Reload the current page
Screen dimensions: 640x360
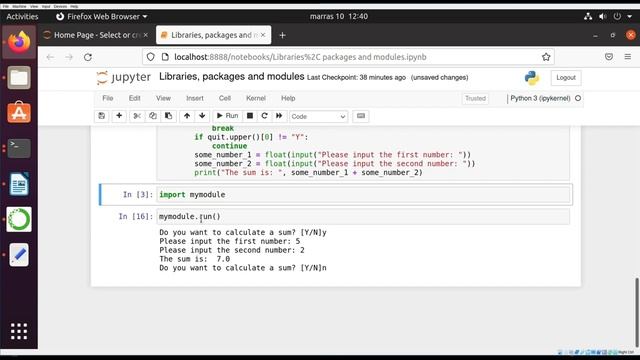point(88,57)
